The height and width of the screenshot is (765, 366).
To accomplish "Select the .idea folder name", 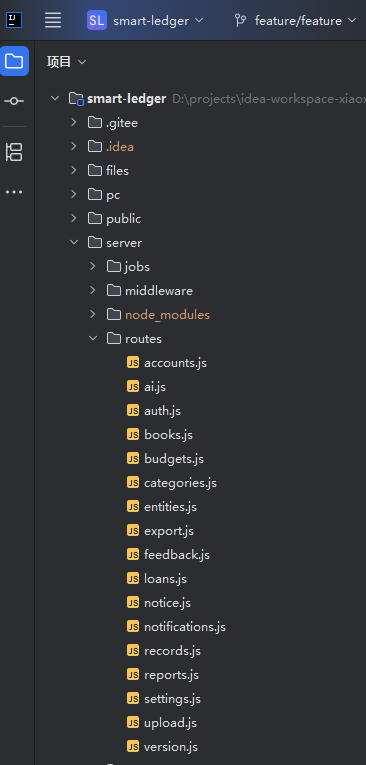I will (x=120, y=147).
